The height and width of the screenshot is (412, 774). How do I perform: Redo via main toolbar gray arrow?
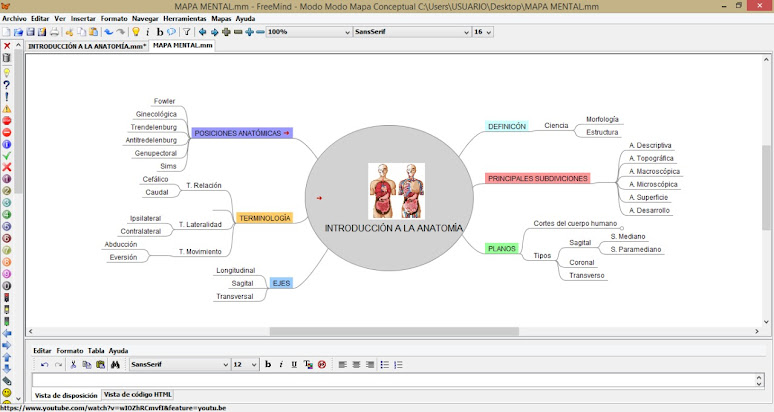(x=120, y=32)
